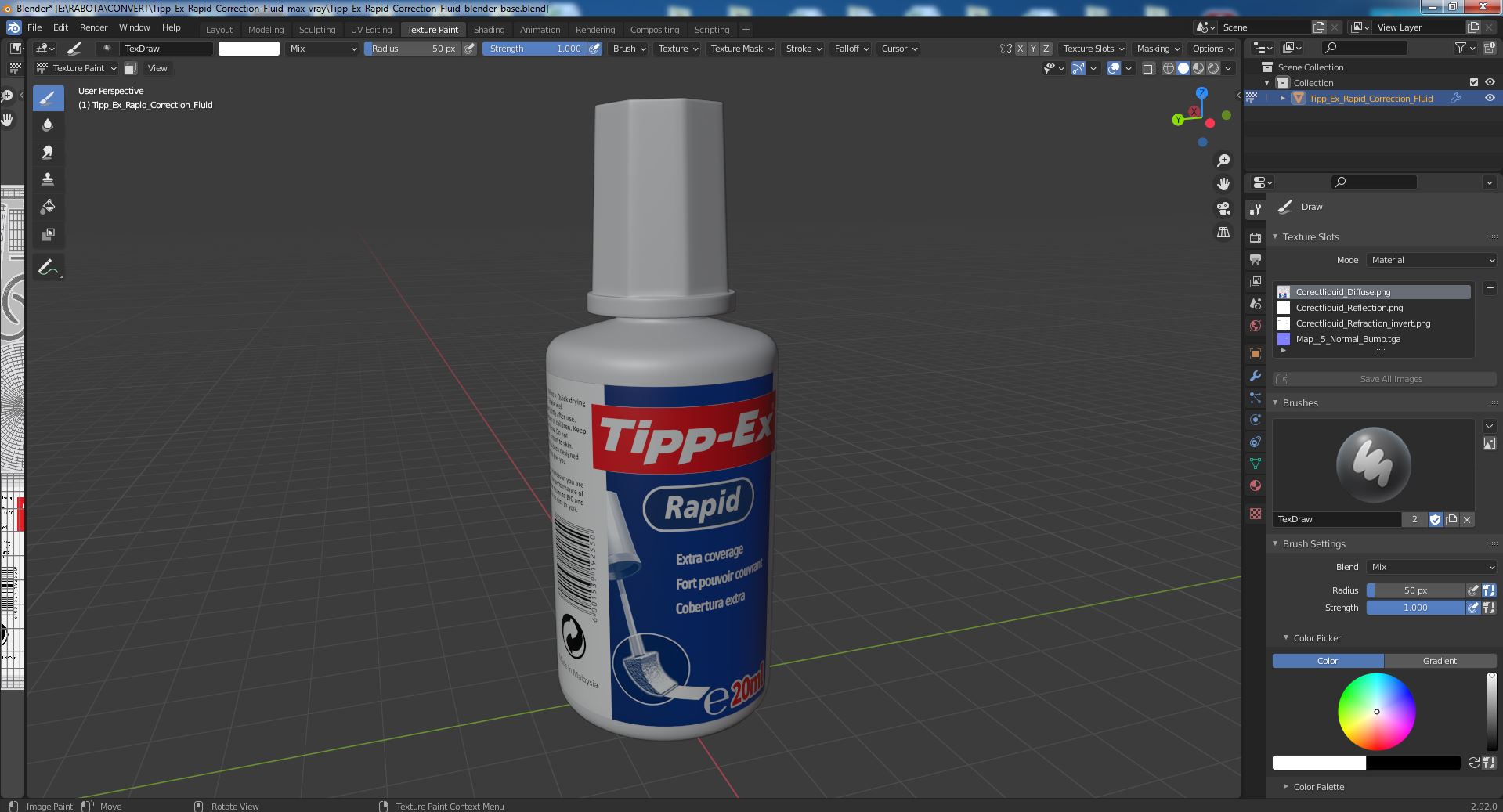Select the Color mode button

click(x=1328, y=661)
